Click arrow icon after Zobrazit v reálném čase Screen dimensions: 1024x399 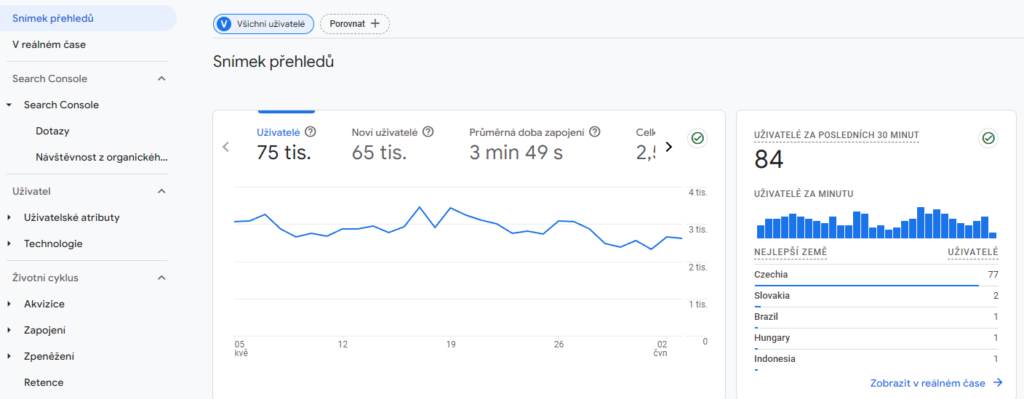pos(997,383)
